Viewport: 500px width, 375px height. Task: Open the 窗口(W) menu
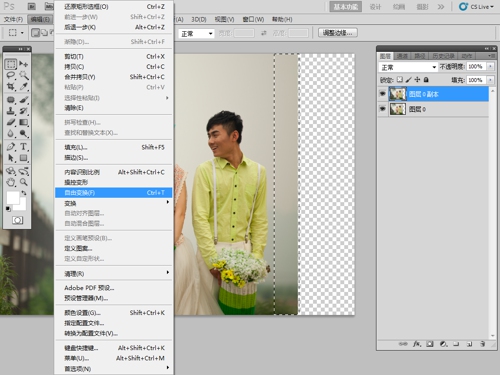[253, 19]
